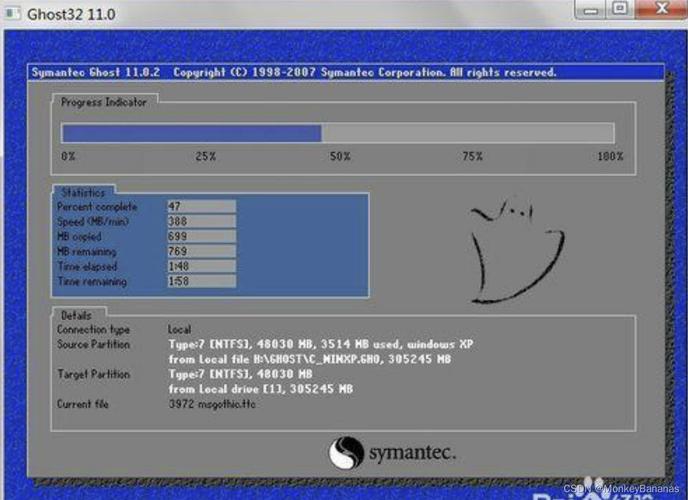
Task: Click the Statistics panel header
Action: [82, 192]
